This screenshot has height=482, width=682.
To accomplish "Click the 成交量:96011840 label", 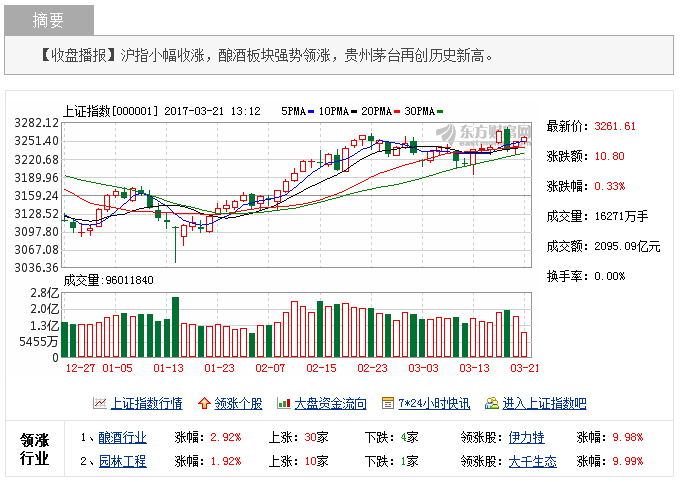I will 109,280.
